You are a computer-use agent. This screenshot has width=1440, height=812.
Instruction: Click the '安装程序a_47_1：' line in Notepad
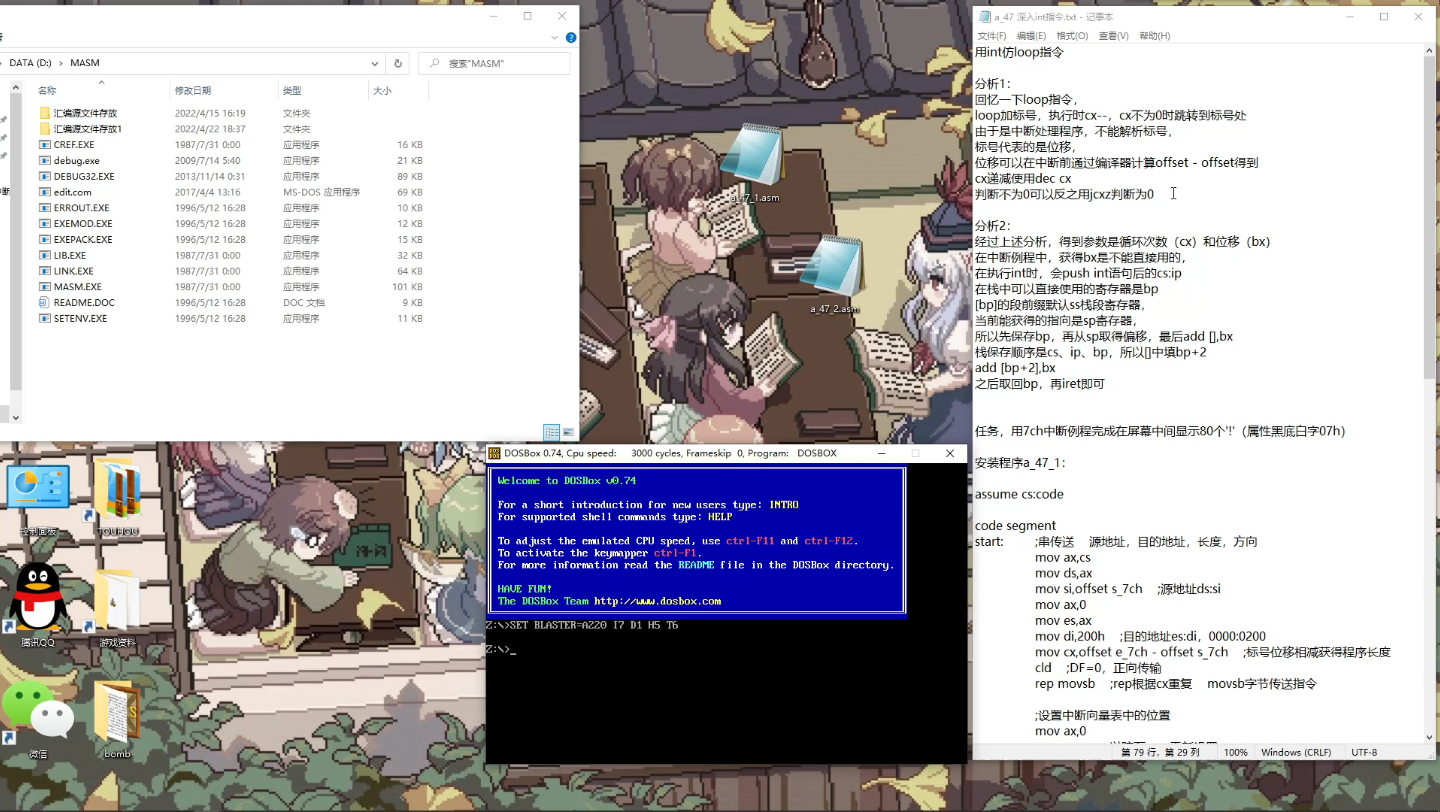(x=1020, y=463)
